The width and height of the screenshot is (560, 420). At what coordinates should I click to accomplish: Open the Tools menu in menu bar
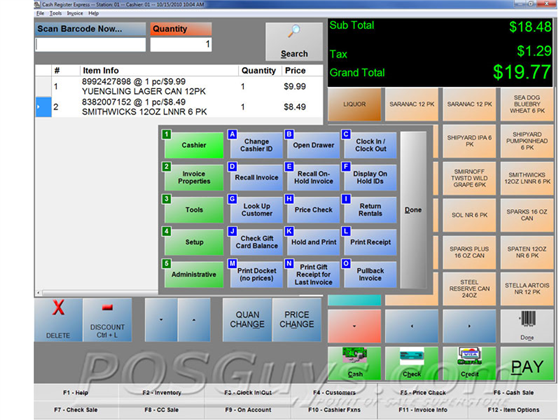[55, 13]
